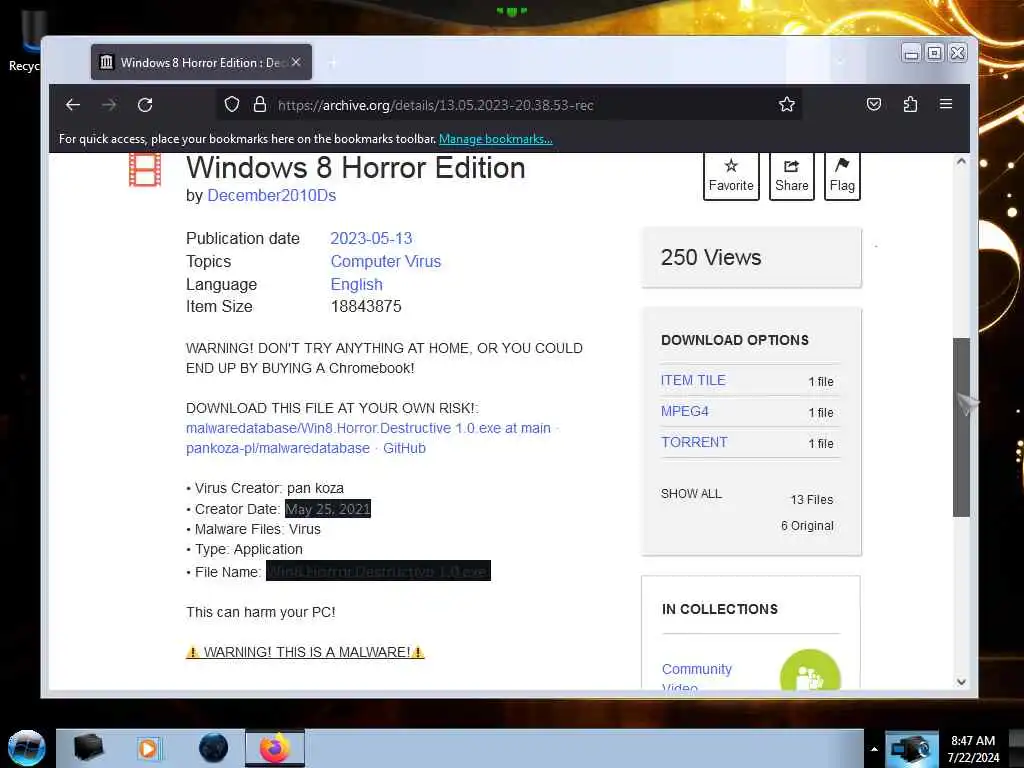The image size is (1024, 768).
Task: Share this archive item
Action: click(792, 176)
